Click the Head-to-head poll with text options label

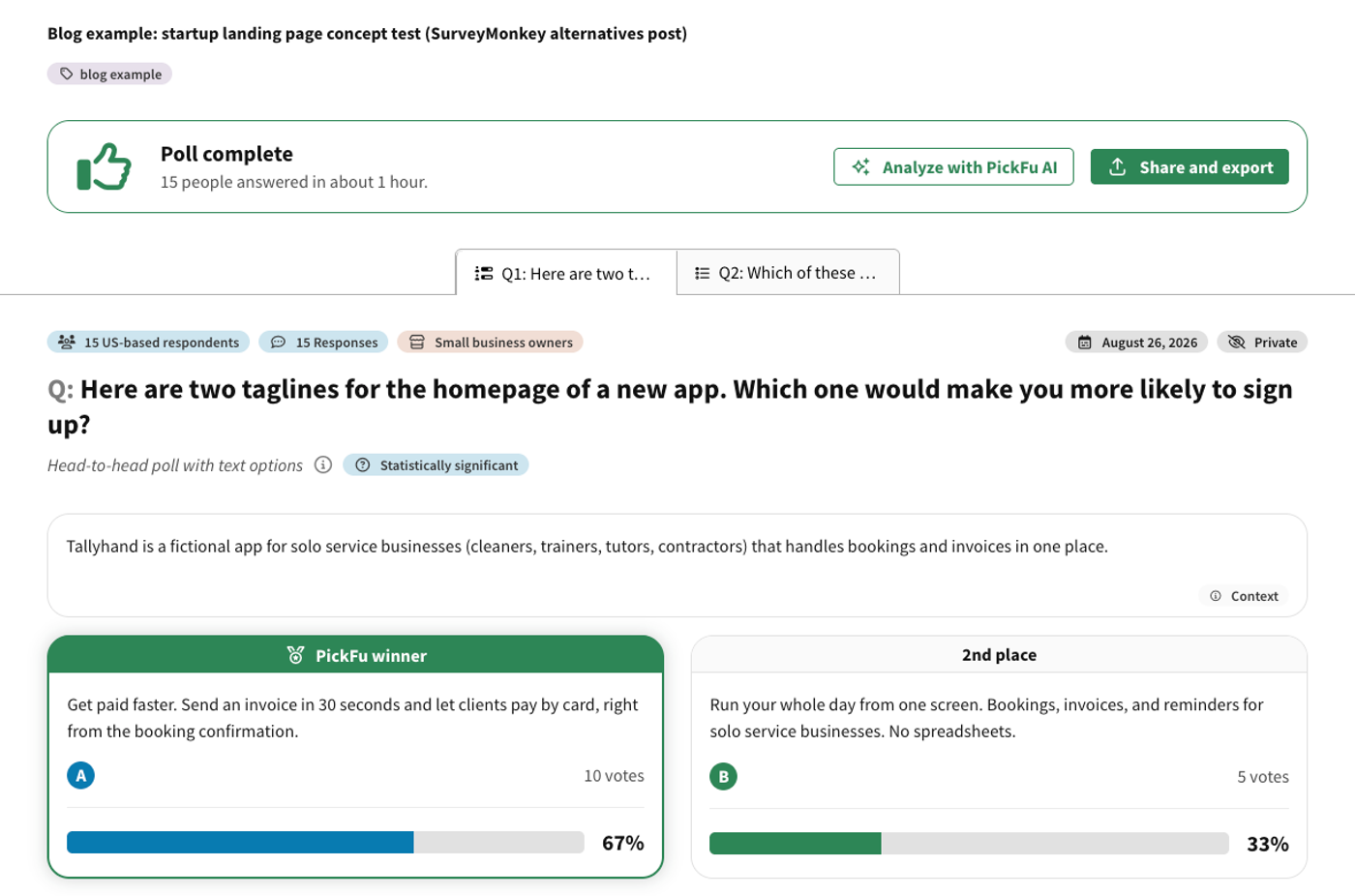point(175,464)
